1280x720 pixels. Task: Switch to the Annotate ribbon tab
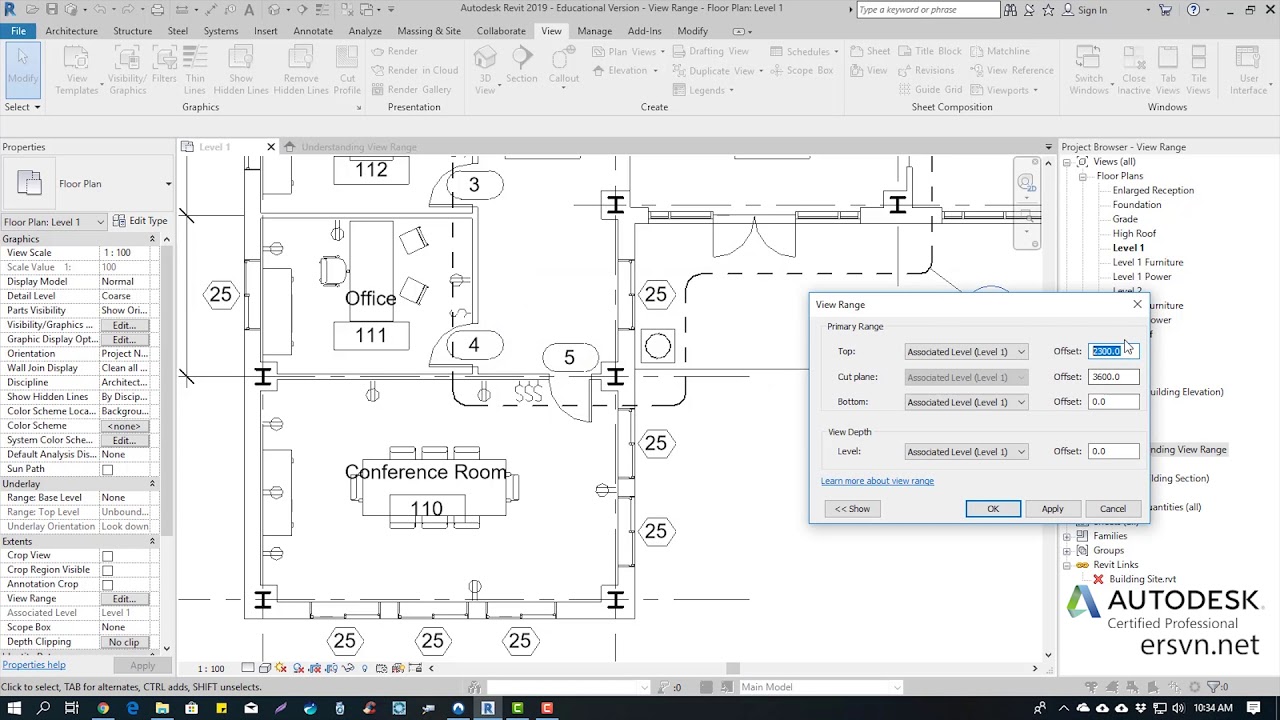pyautogui.click(x=313, y=31)
